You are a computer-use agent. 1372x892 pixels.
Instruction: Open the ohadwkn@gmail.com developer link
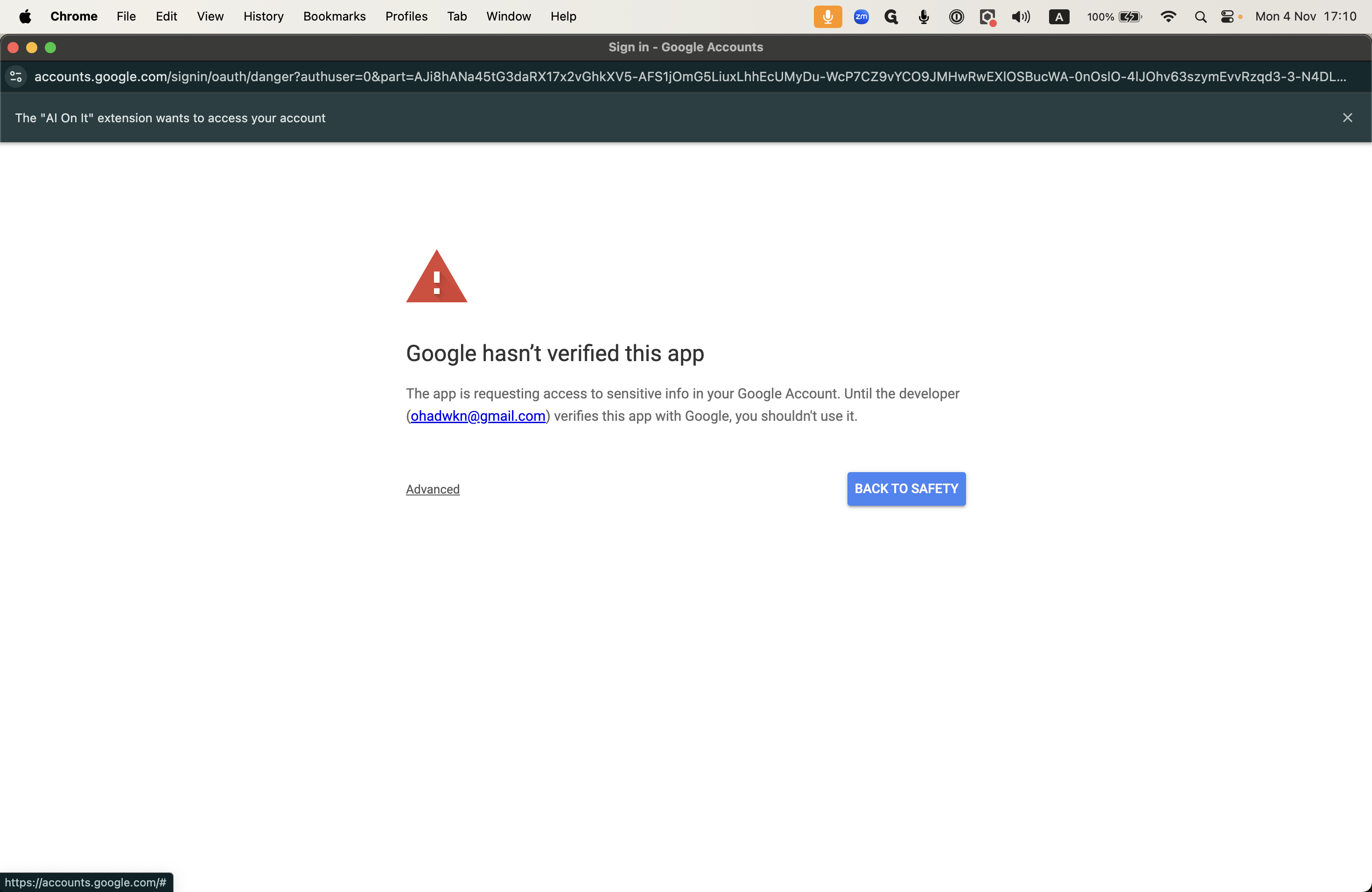click(x=478, y=416)
